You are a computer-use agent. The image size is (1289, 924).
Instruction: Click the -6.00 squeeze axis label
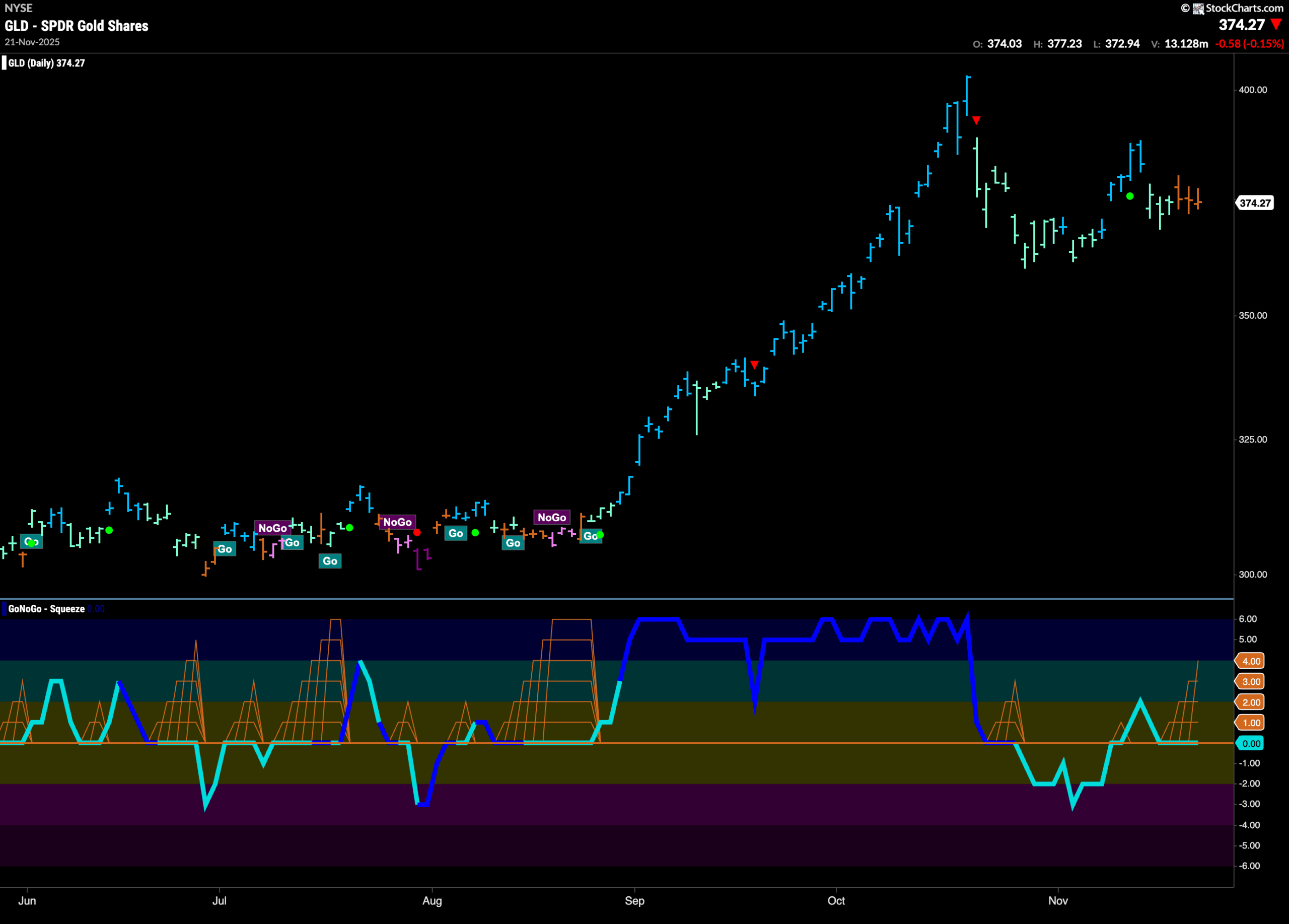coord(1249,866)
